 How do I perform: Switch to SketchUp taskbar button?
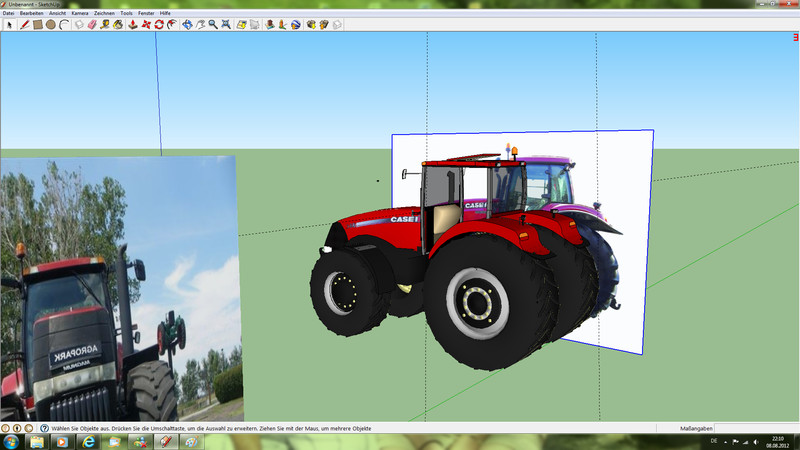(165, 442)
